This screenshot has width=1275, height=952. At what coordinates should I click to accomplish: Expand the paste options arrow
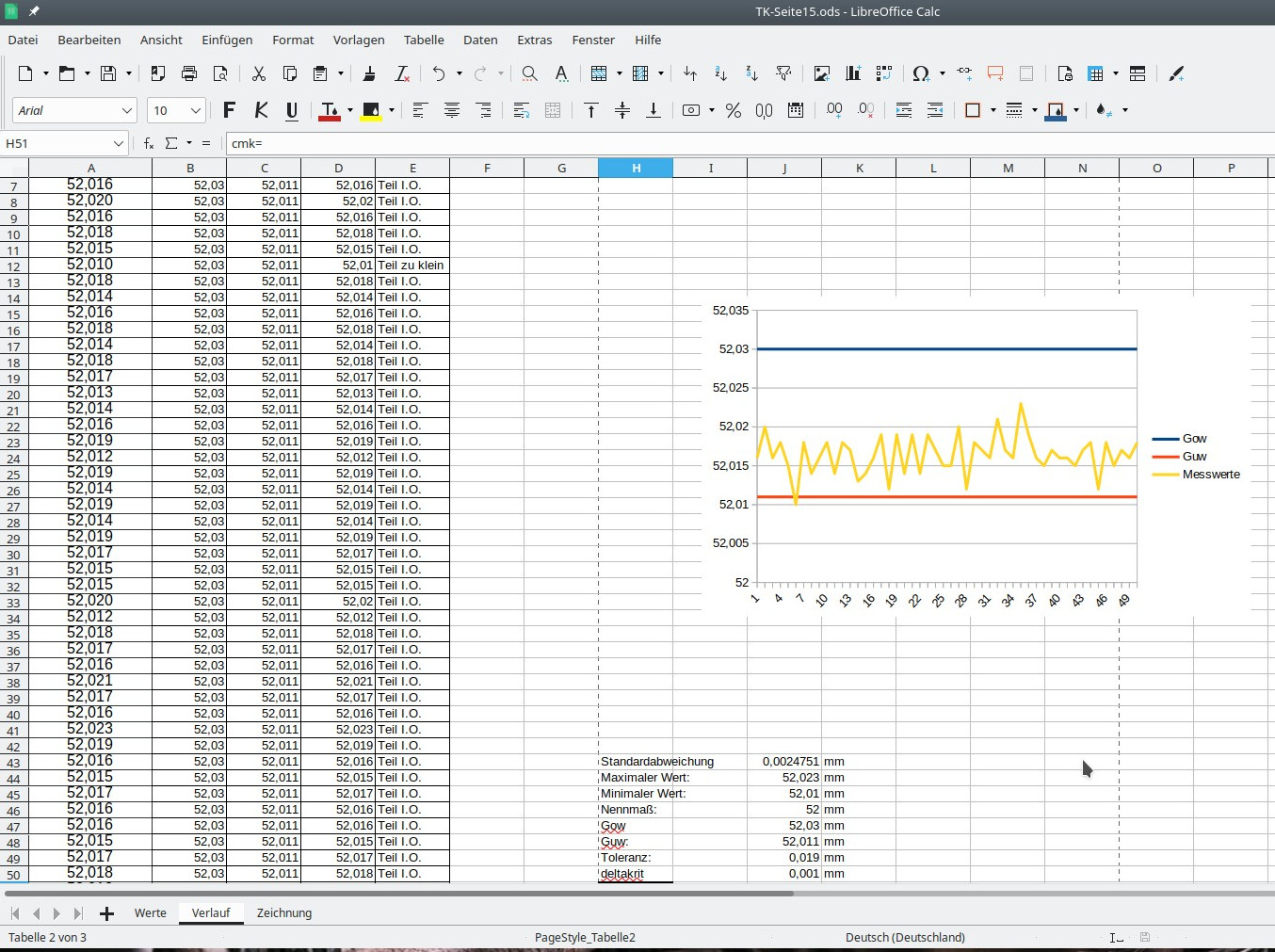pyautogui.click(x=340, y=73)
